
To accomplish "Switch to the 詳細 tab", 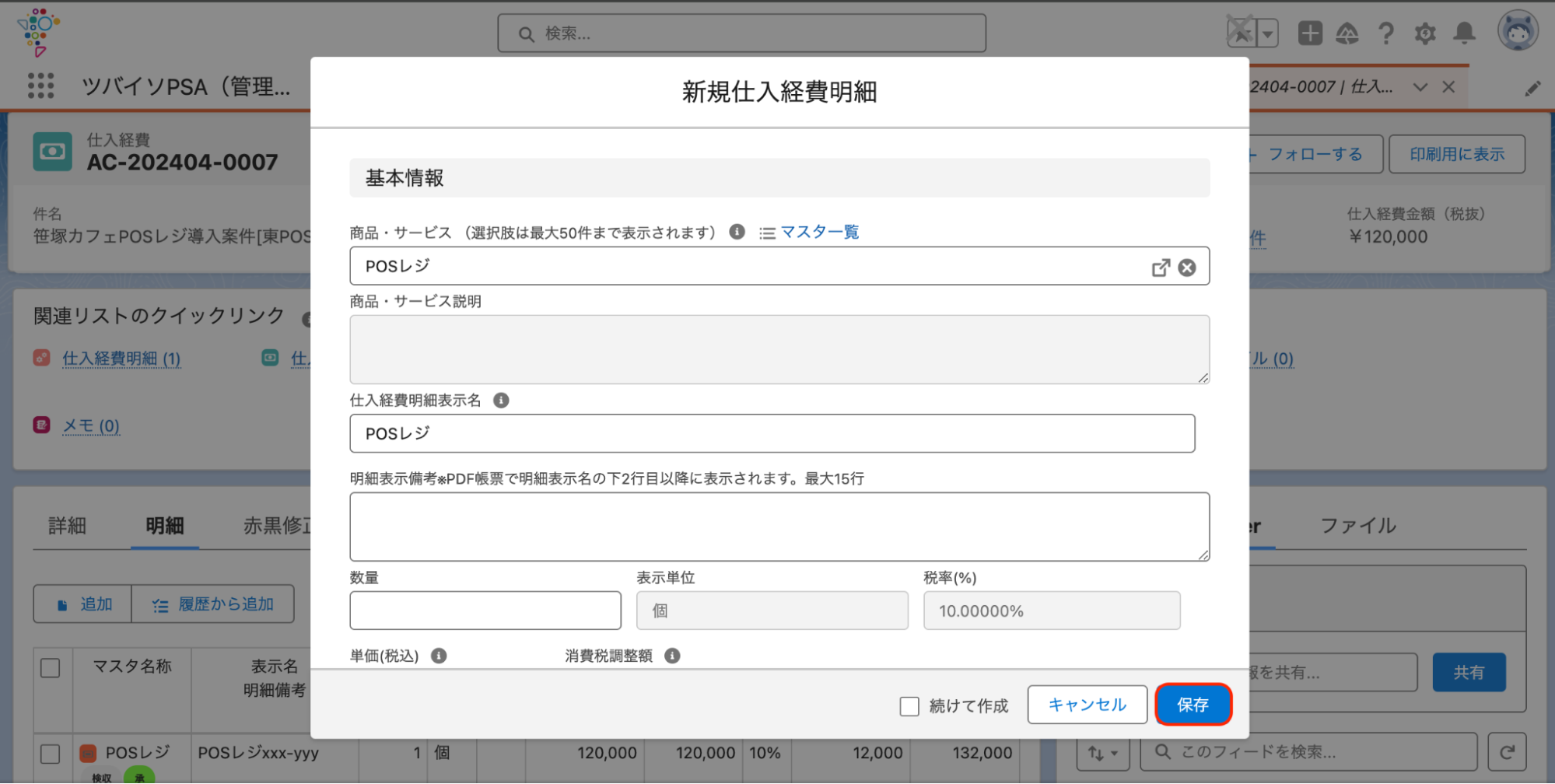I will point(67,526).
